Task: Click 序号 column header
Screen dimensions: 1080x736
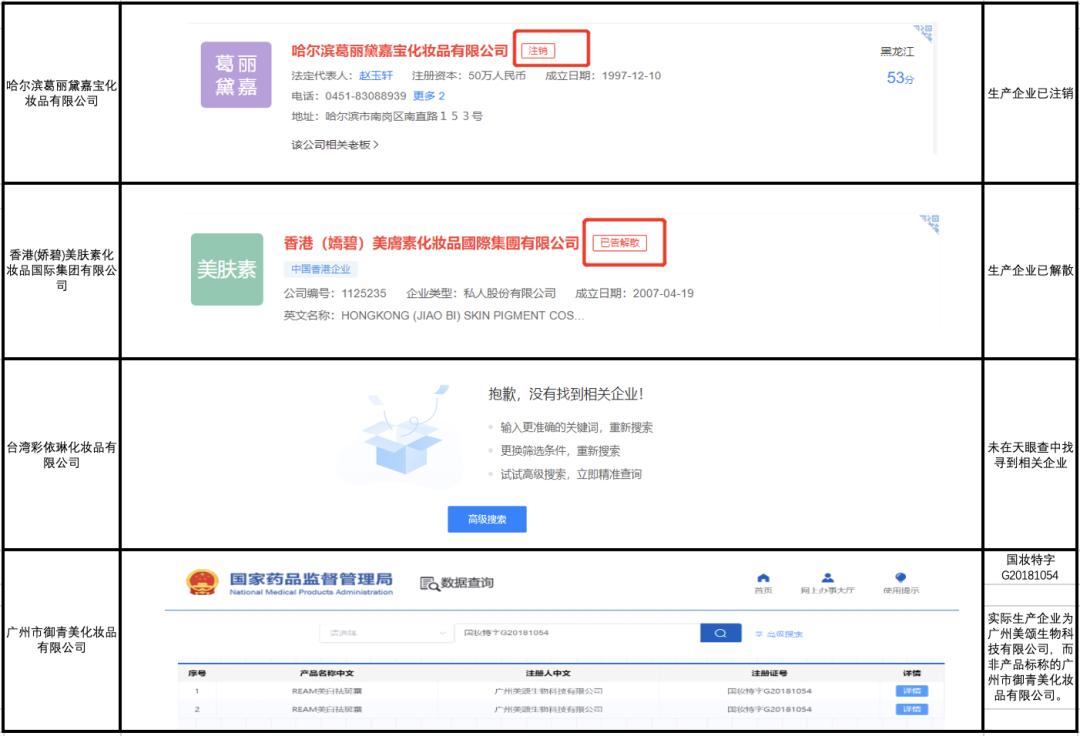Action: (197, 673)
